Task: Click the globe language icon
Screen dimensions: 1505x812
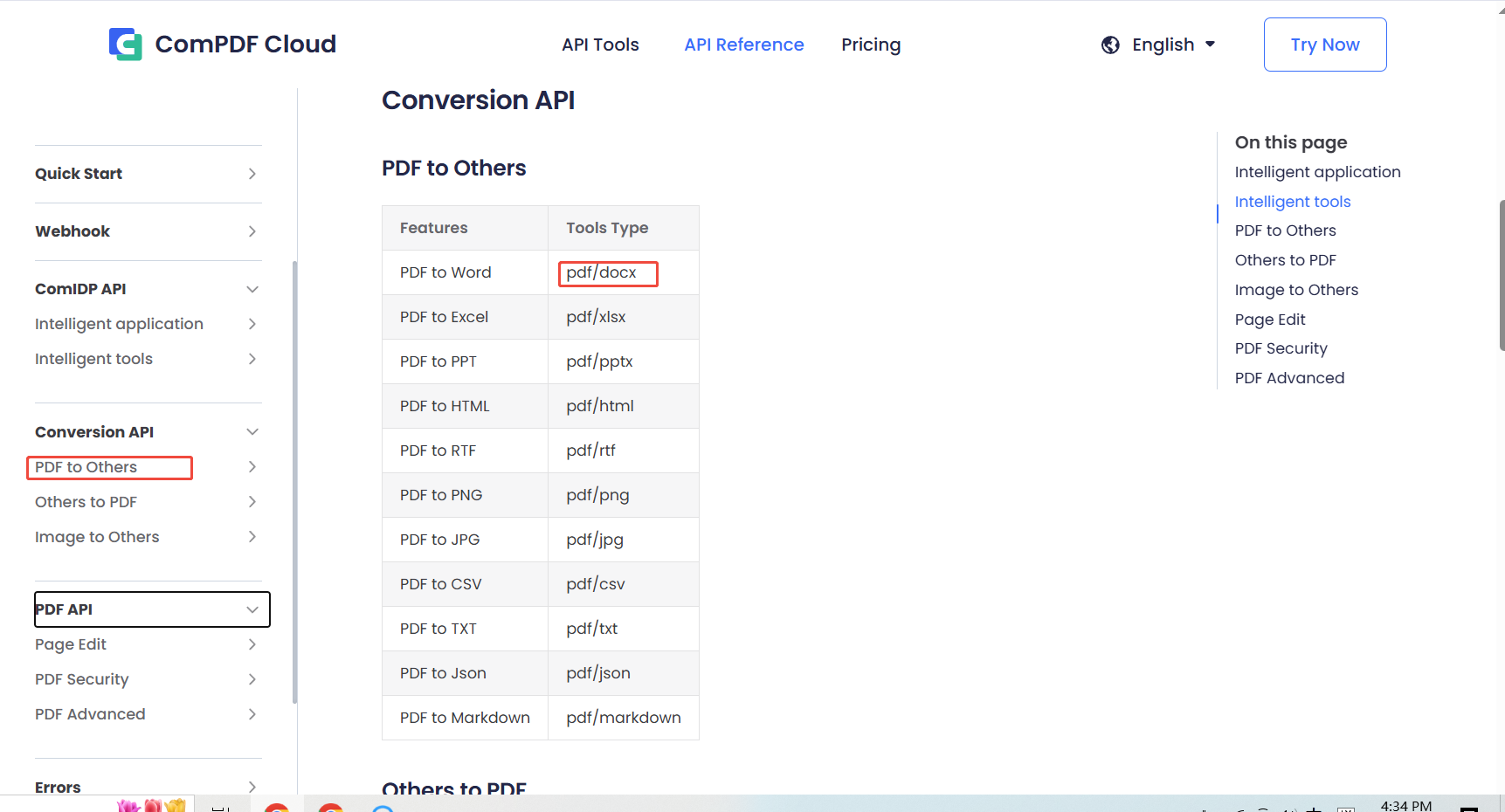Action: (x=1110, y=44)
